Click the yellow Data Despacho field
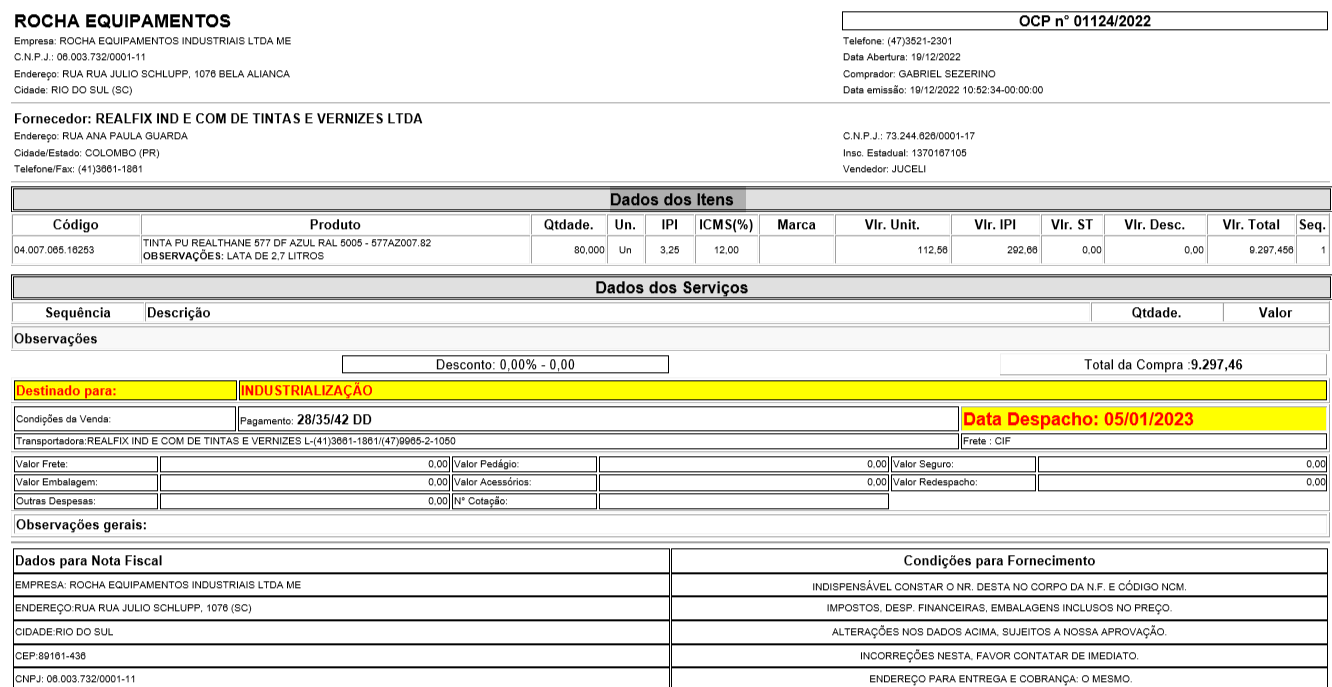Screen dimensions: 1332x687 1142,419
